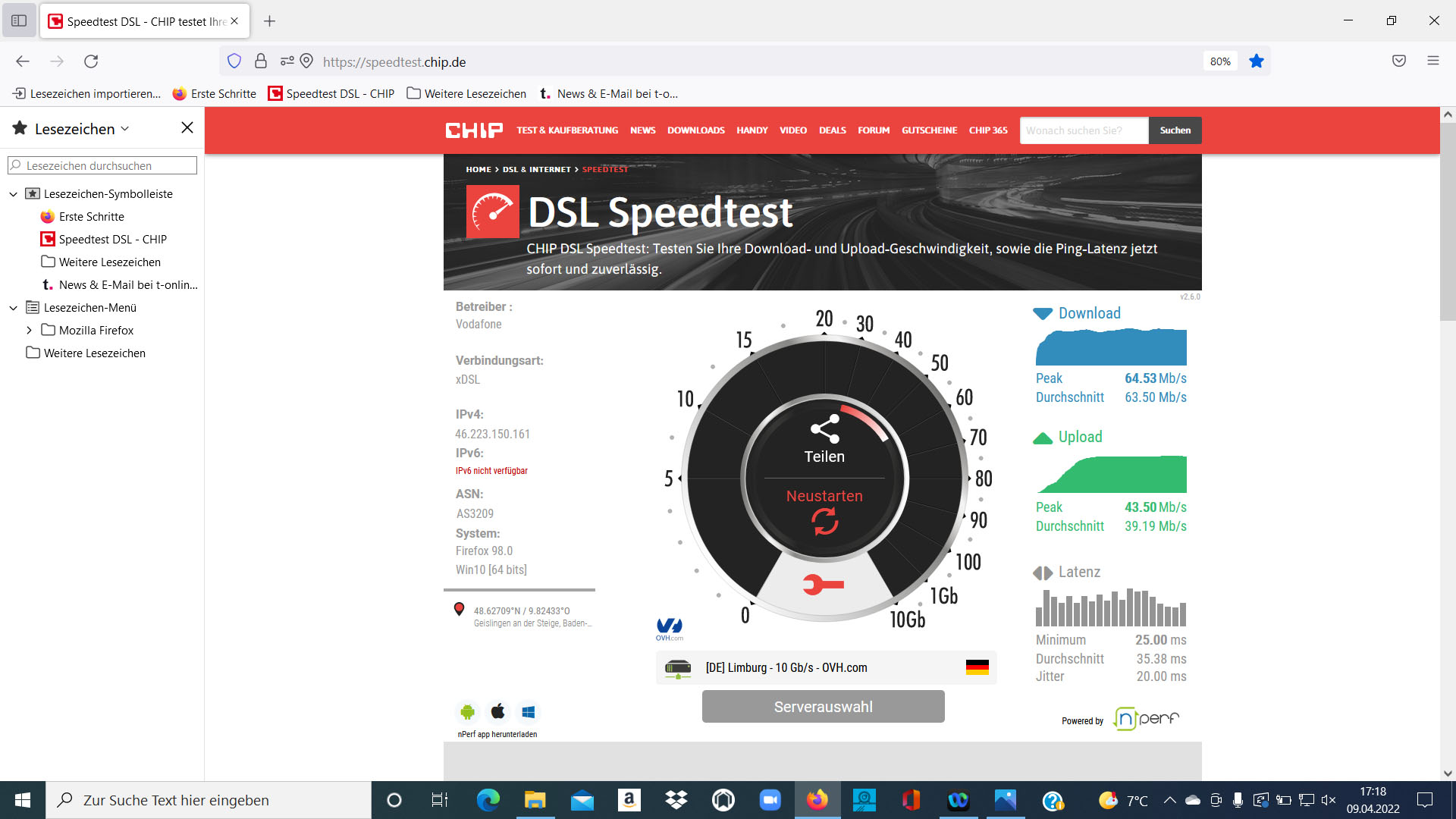Collapse the Lesezeichen-Symbolleiste folder
The image size is (1456, 819).
[13, 194]
